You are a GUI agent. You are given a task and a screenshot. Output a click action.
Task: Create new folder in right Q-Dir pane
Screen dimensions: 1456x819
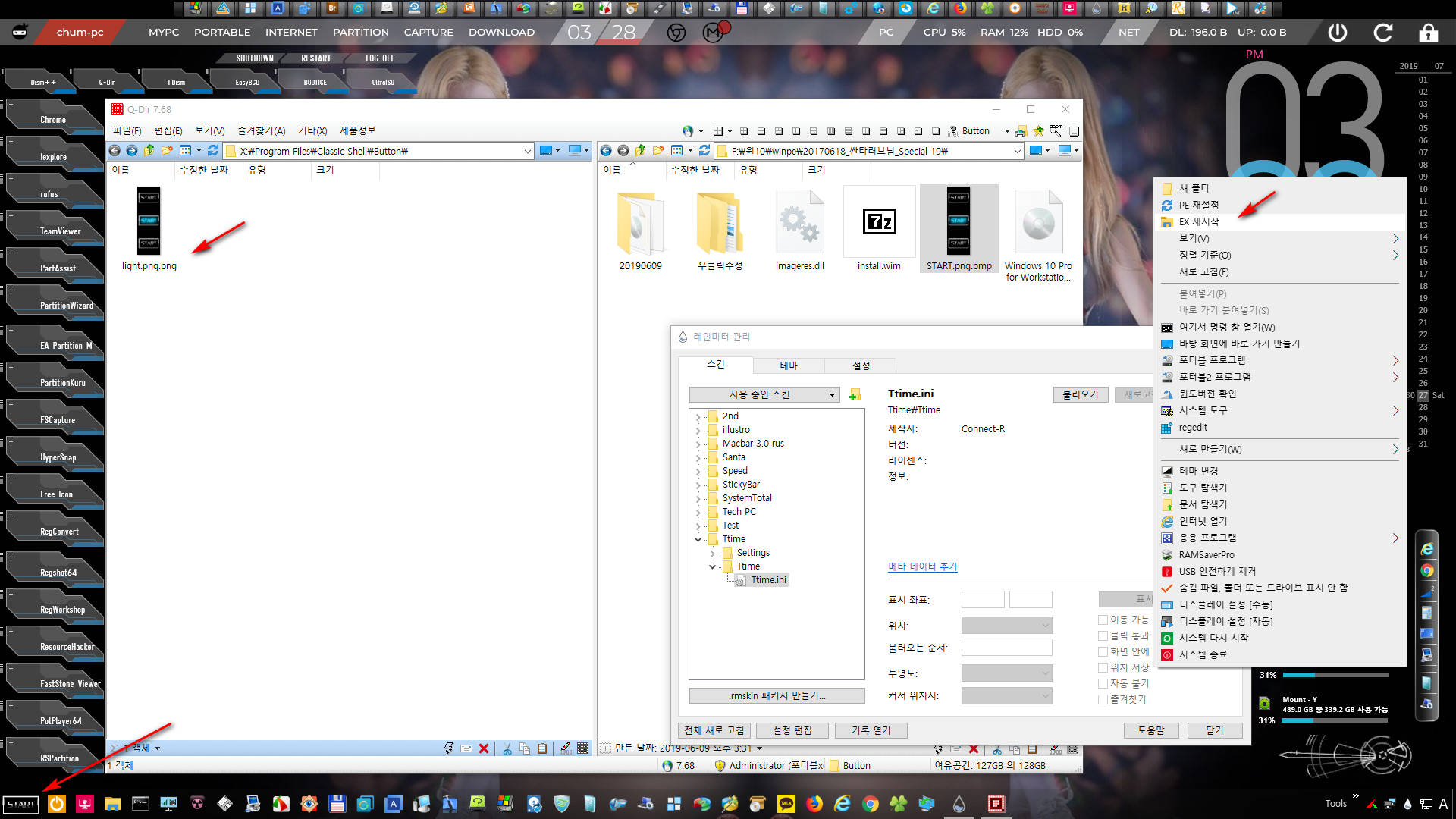658,151
